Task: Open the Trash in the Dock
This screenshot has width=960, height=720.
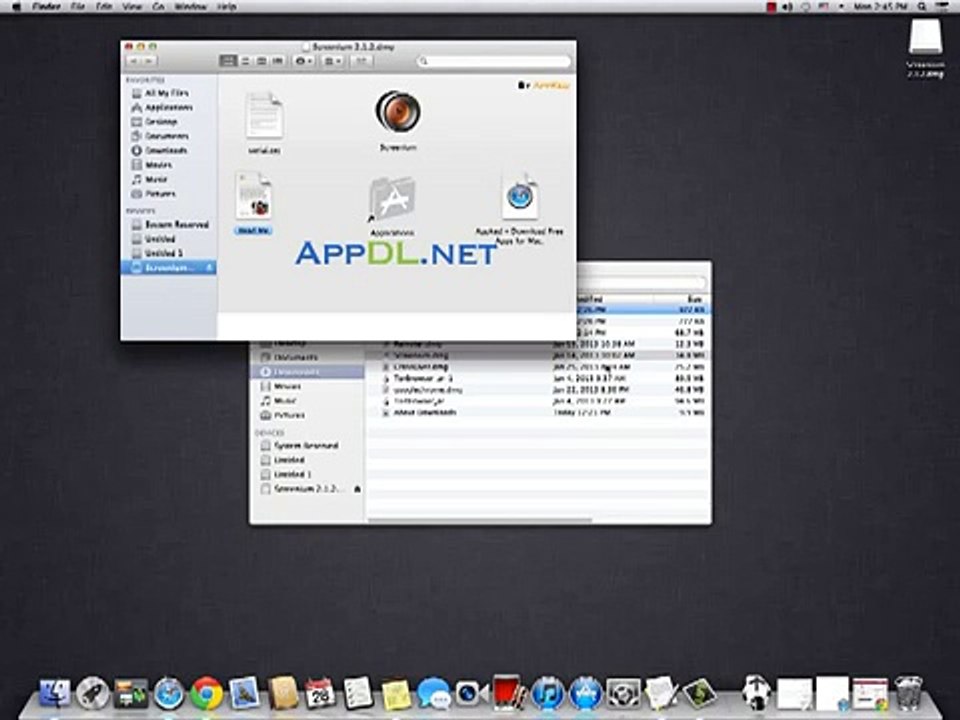Action: (x=908, y=693)
